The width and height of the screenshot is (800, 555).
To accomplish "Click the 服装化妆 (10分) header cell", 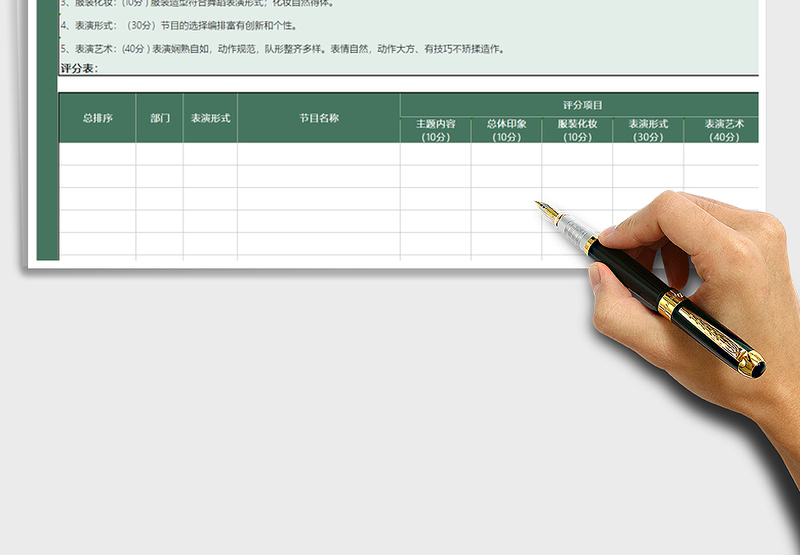I will (578, 130).
